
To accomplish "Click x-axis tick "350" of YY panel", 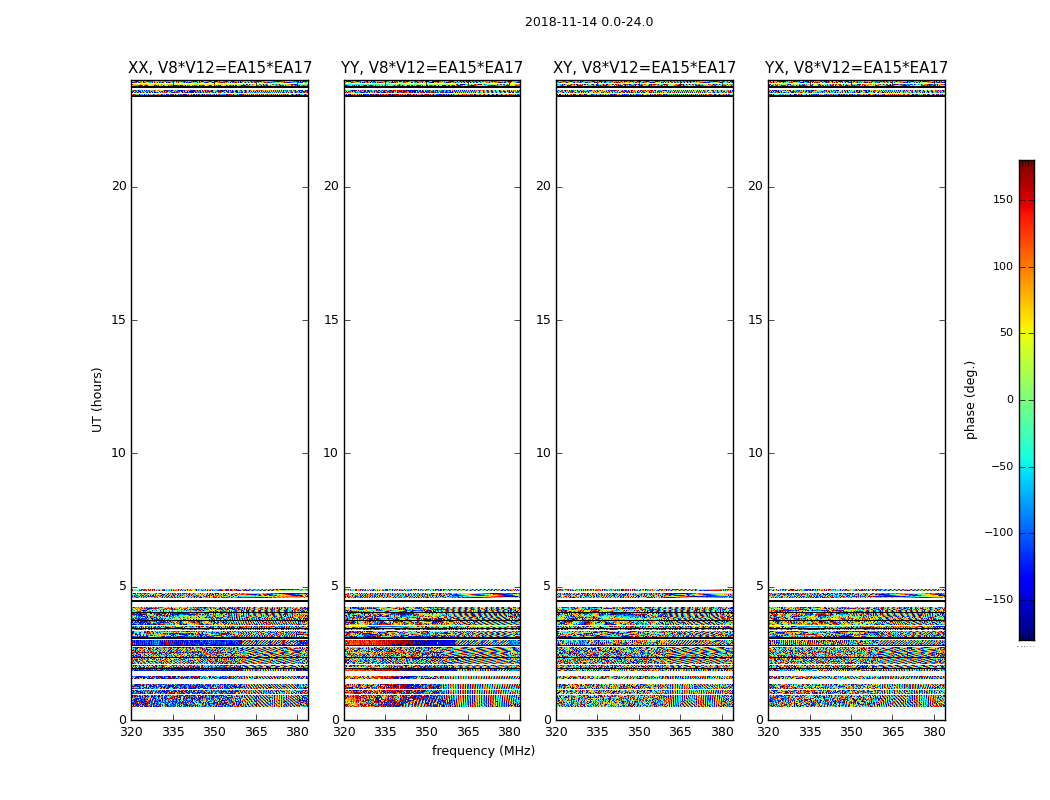I will (x=427, y=732).
